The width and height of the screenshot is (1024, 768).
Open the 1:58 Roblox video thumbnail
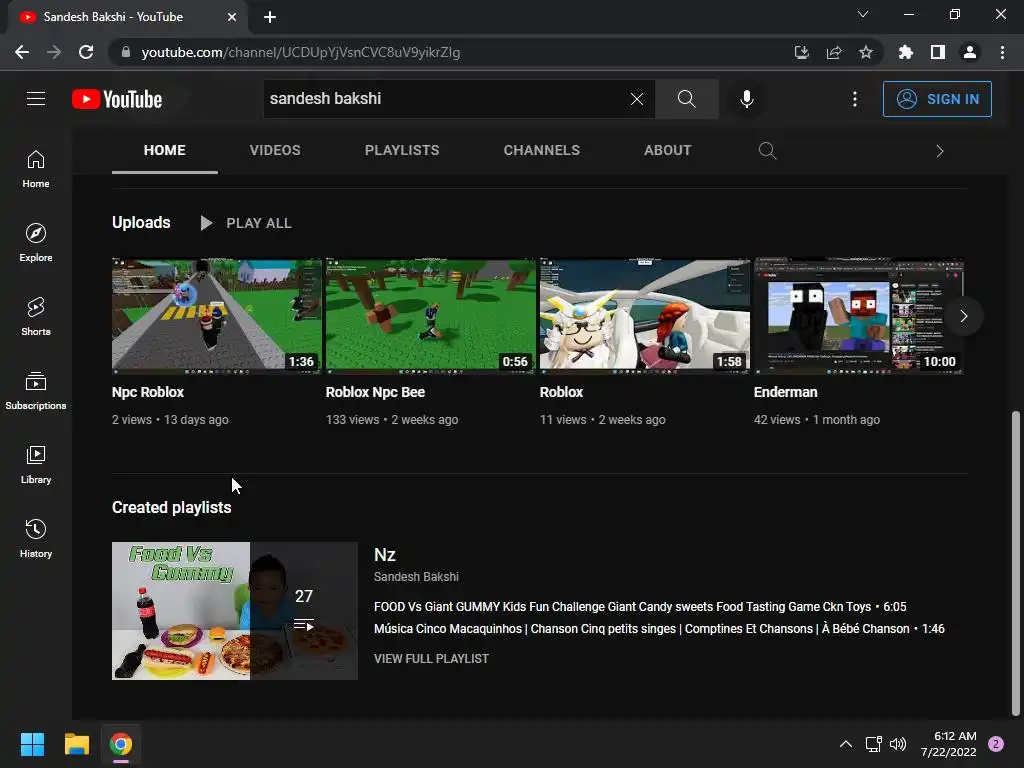(645, 316)
